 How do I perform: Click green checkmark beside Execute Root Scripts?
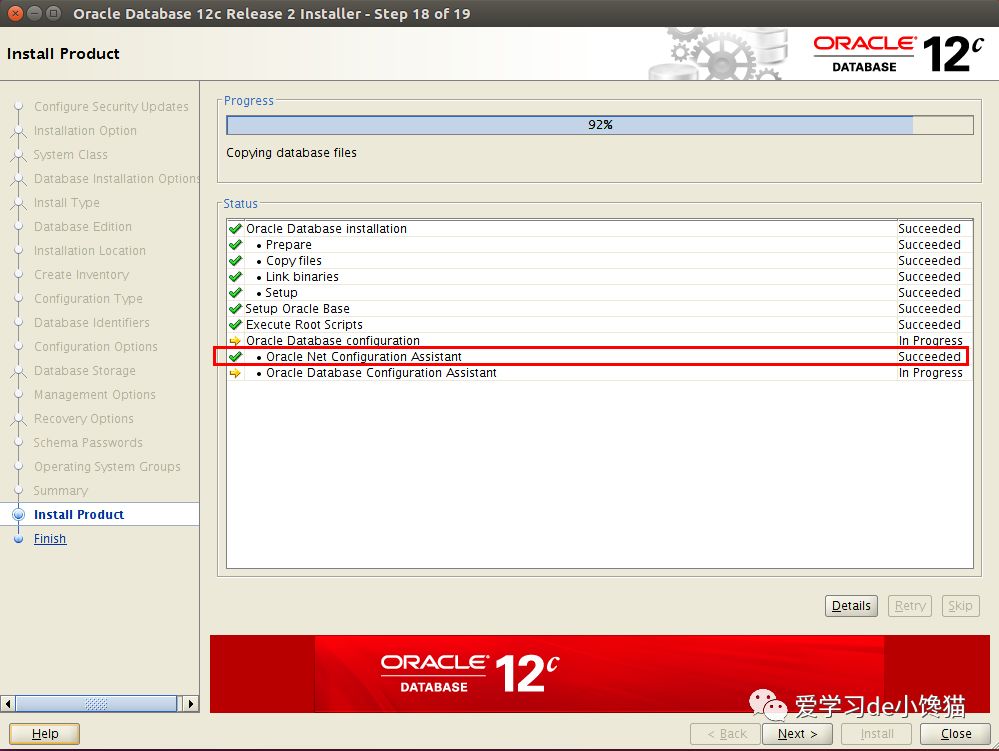(x=235, y=324)
